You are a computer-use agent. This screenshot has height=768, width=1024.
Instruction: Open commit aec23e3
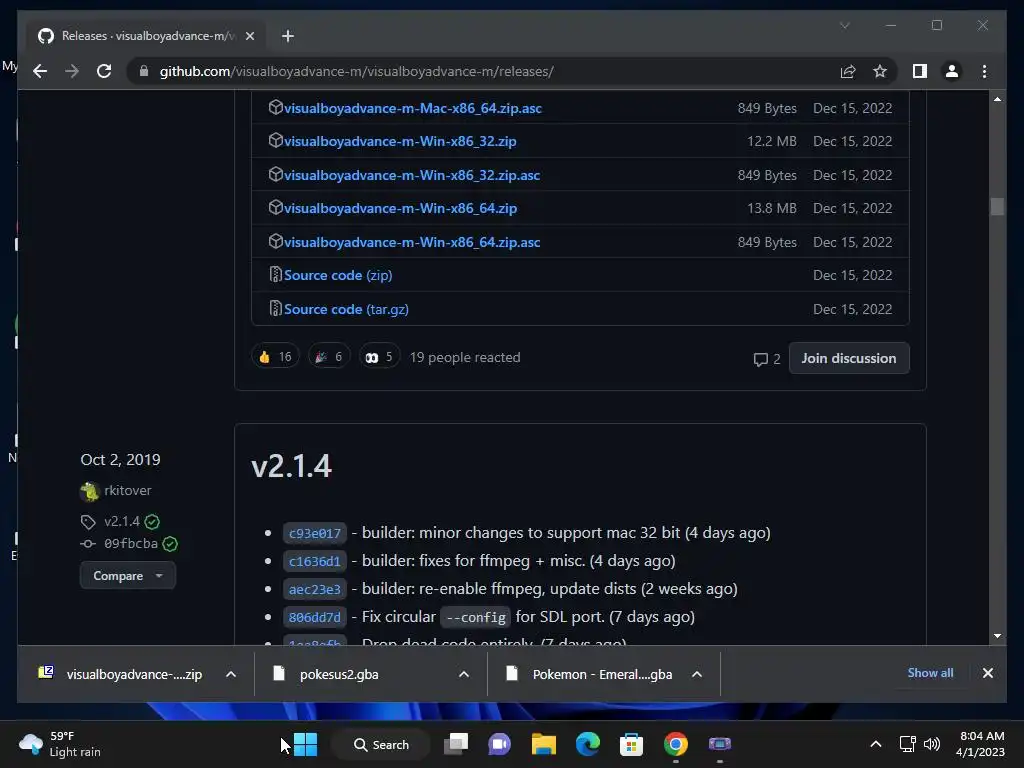[x=314, y=589]
